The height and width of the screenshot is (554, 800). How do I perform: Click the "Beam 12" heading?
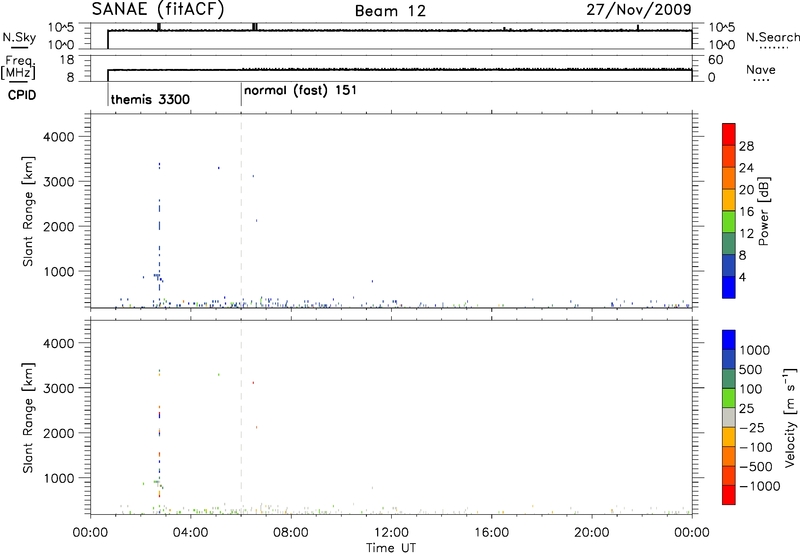click(390, 11)
